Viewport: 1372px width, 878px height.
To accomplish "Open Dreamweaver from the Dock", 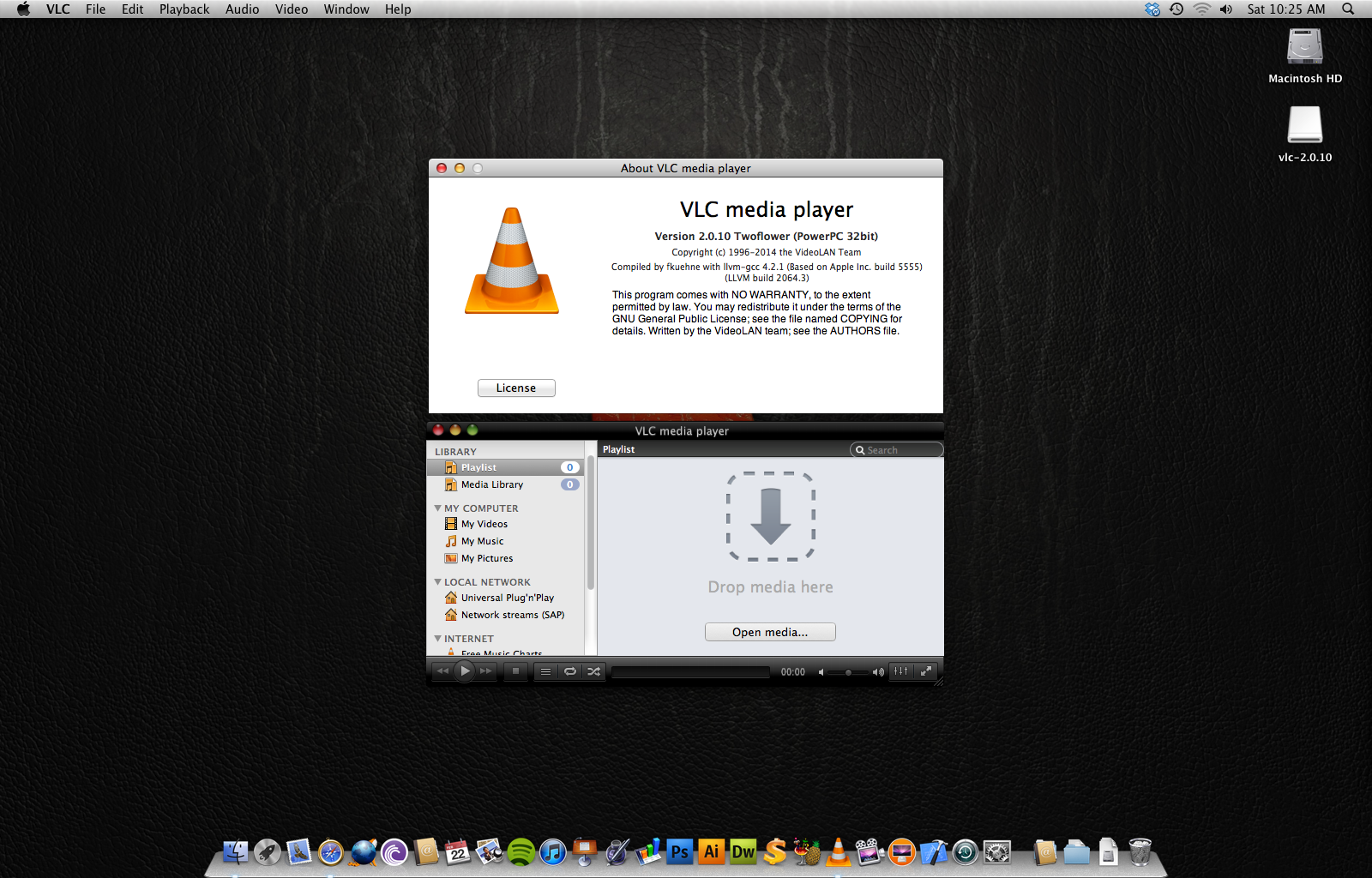I will (743, 851).
